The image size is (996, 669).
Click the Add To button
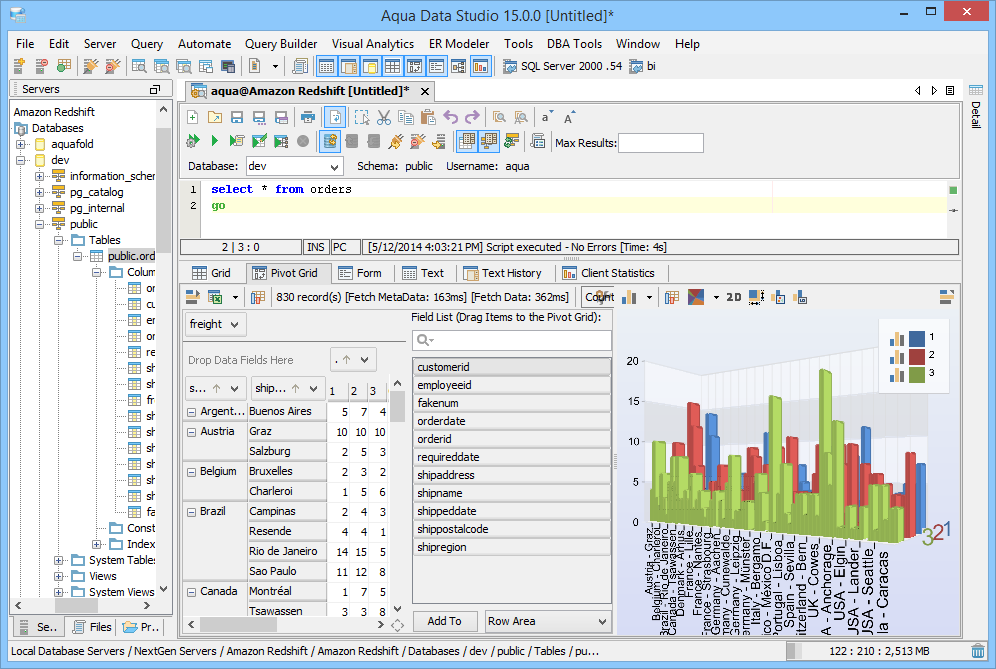tap(444, 621)
